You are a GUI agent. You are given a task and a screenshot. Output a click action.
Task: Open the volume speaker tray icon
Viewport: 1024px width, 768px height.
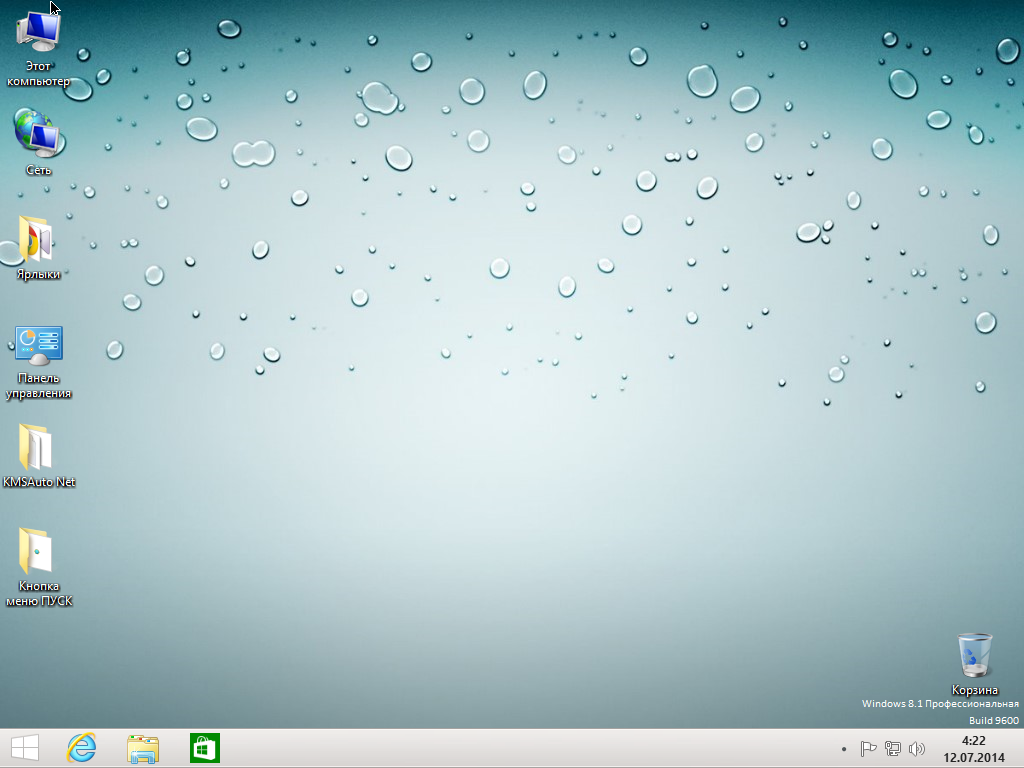[917, 748]
